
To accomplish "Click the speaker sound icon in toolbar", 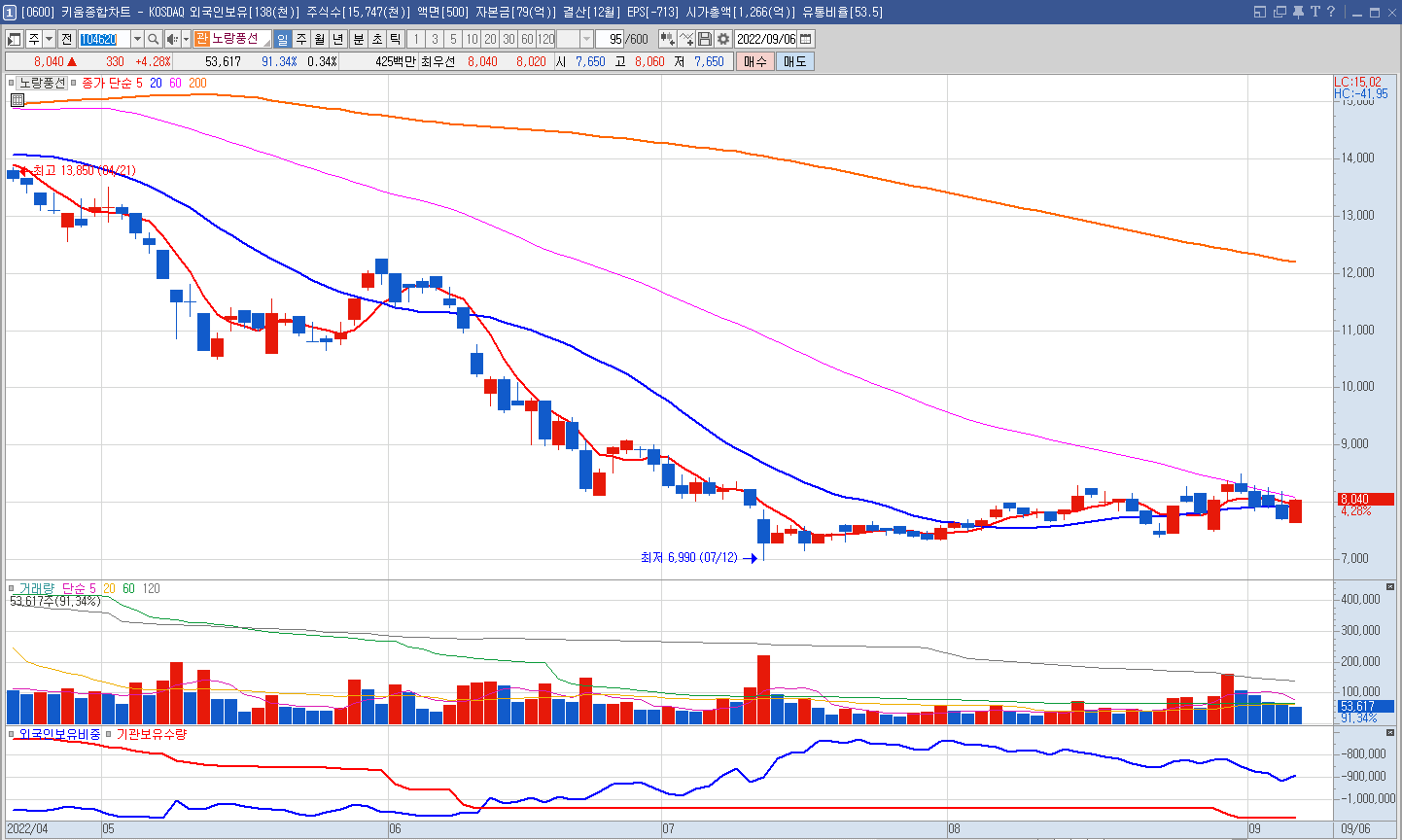I will (172, 39).
